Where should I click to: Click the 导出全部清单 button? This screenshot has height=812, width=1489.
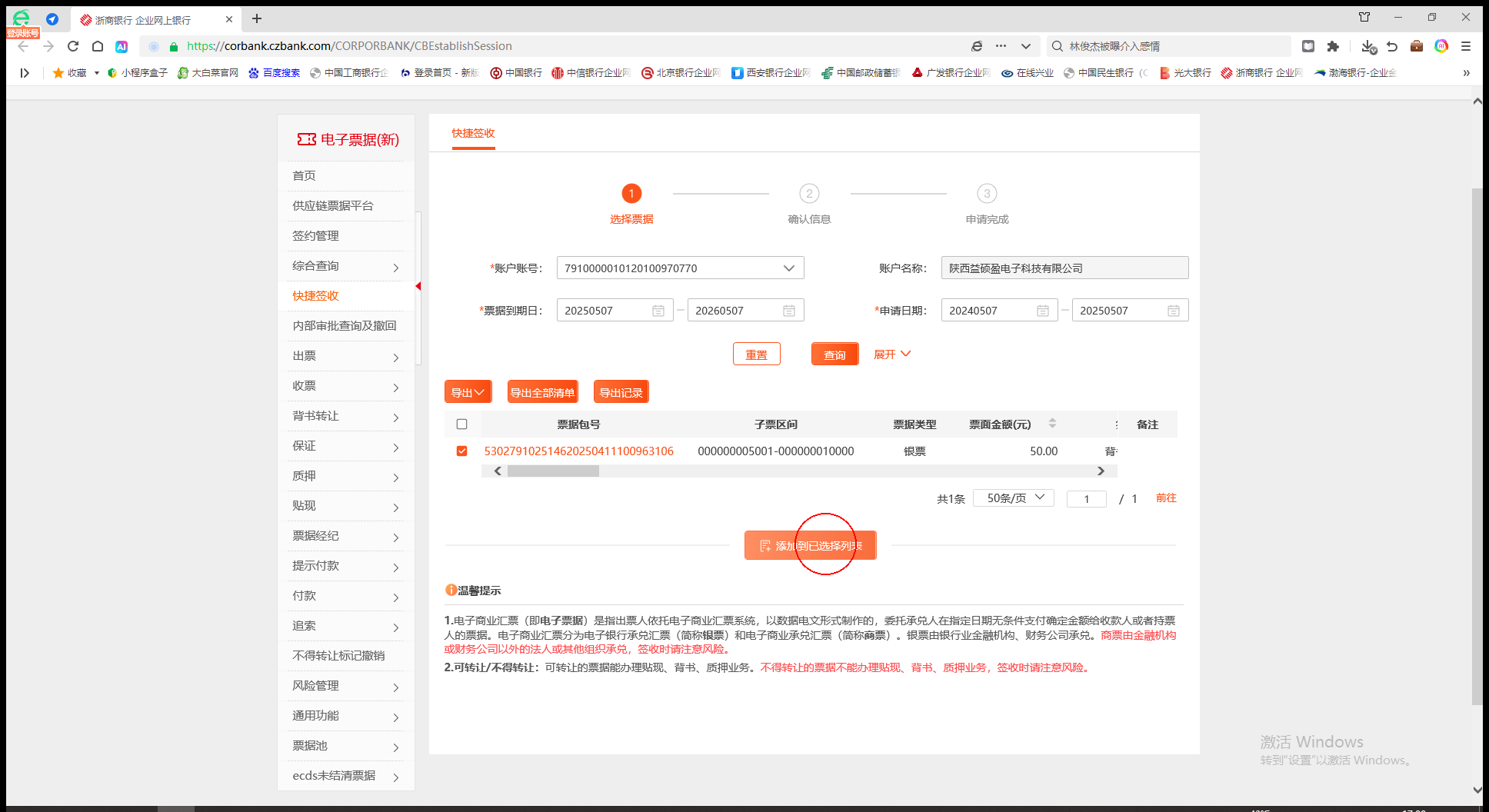[543, 392]
